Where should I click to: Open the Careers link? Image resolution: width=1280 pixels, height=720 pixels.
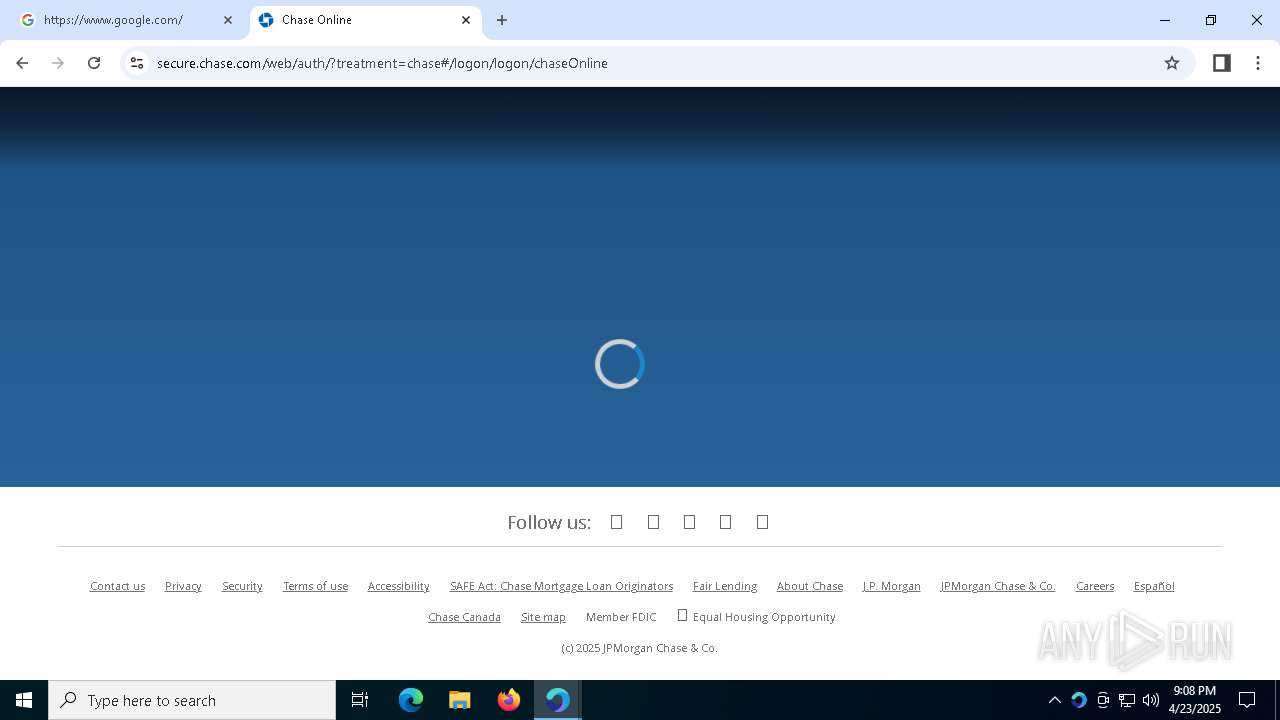click(1095, 586)
